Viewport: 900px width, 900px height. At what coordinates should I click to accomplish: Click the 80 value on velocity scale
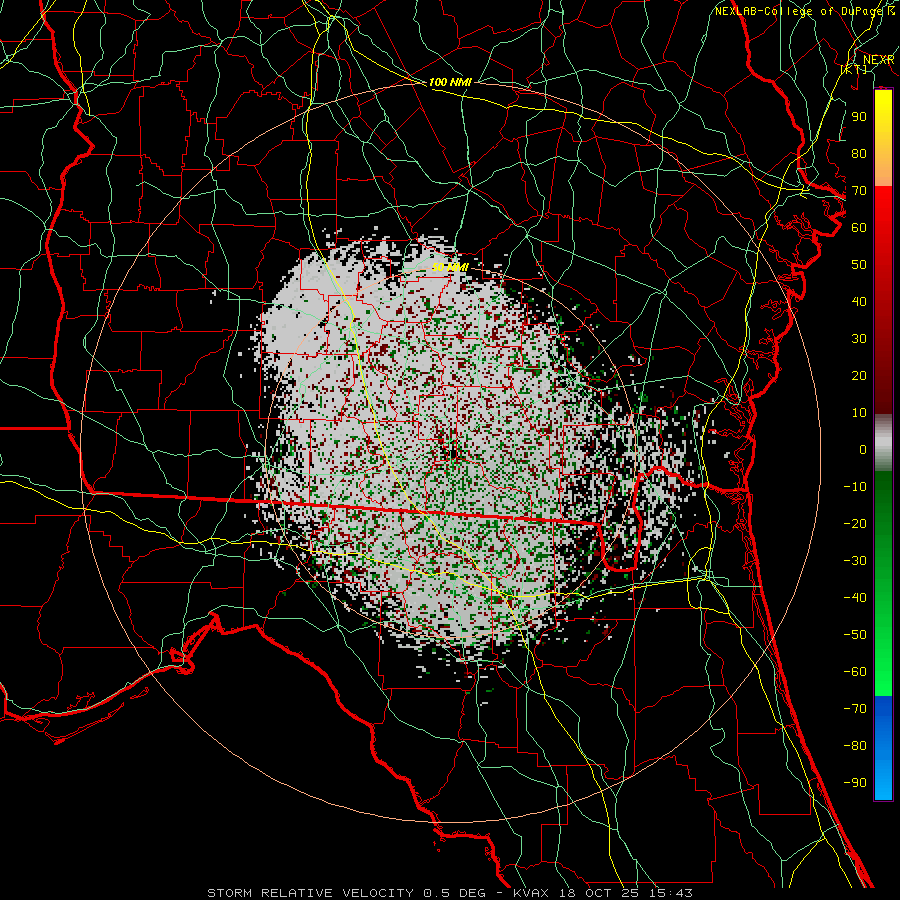[859, 153]
